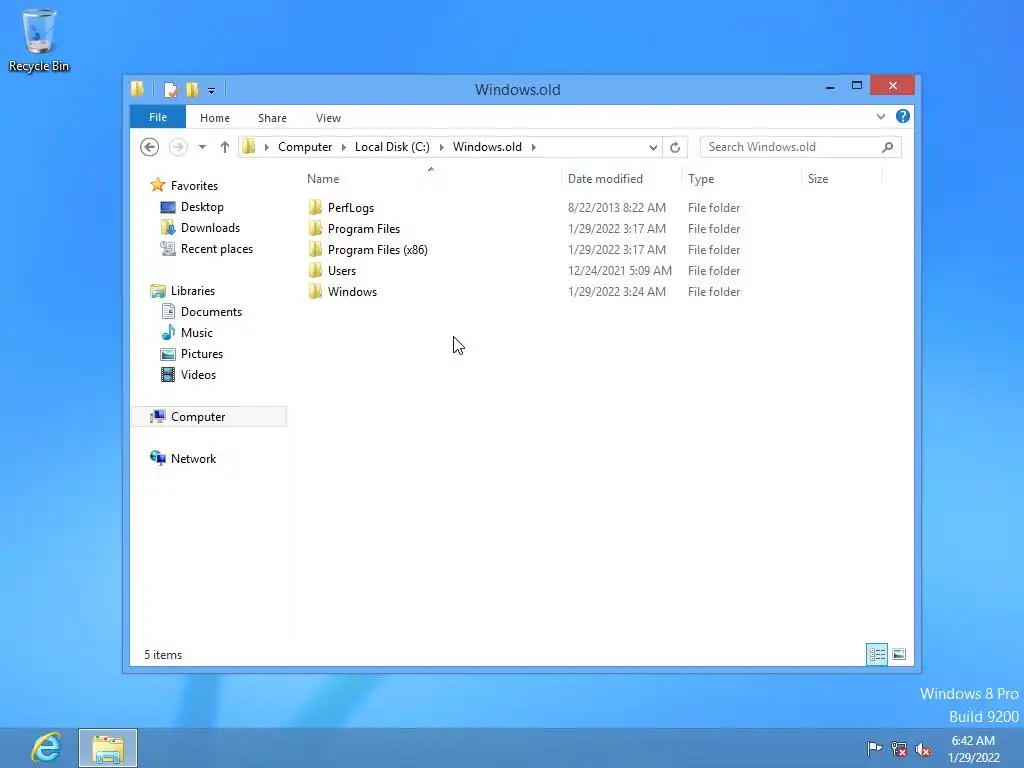Open the Action Center flag tray icon
1024x768 pixels.
[874, 748]
